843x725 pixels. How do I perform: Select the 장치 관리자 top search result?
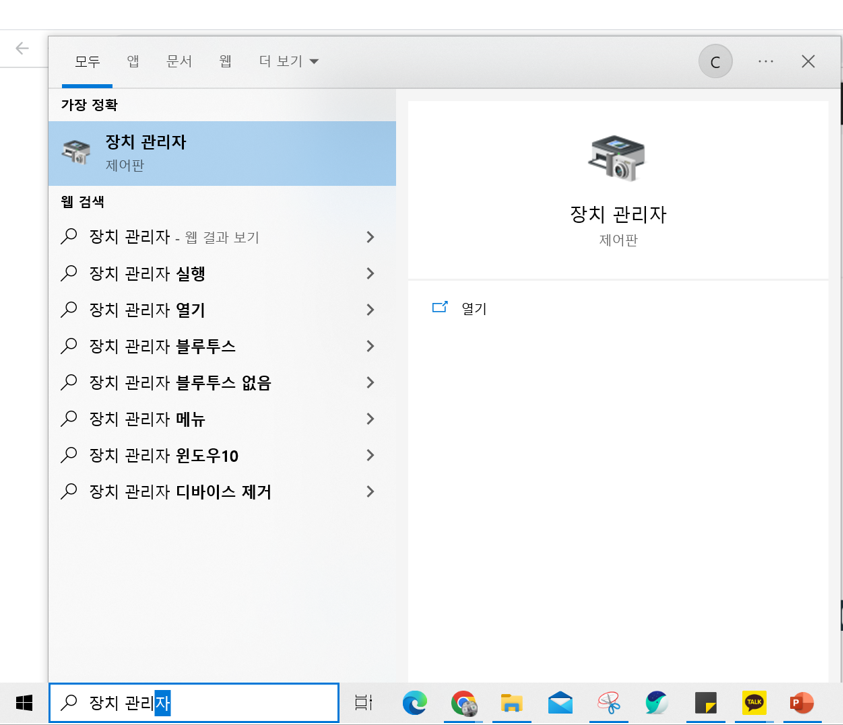click(222, 150)
